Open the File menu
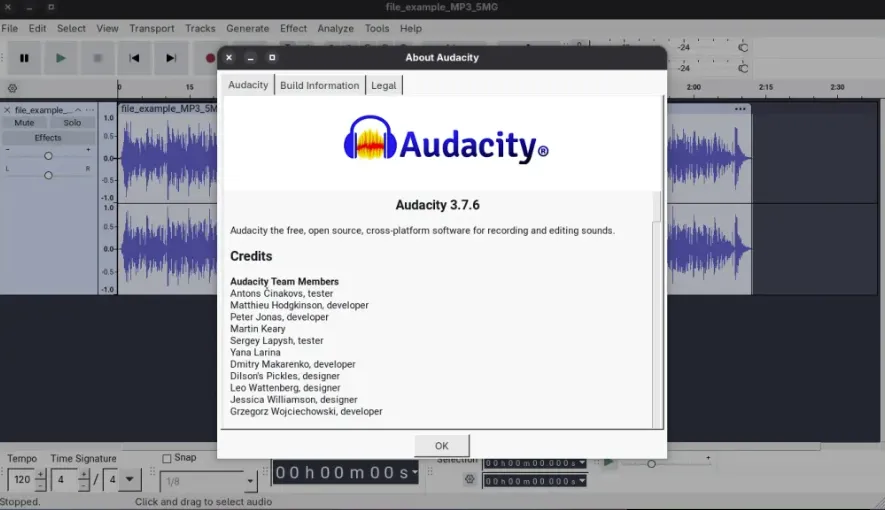 click(x=10, y=28)
